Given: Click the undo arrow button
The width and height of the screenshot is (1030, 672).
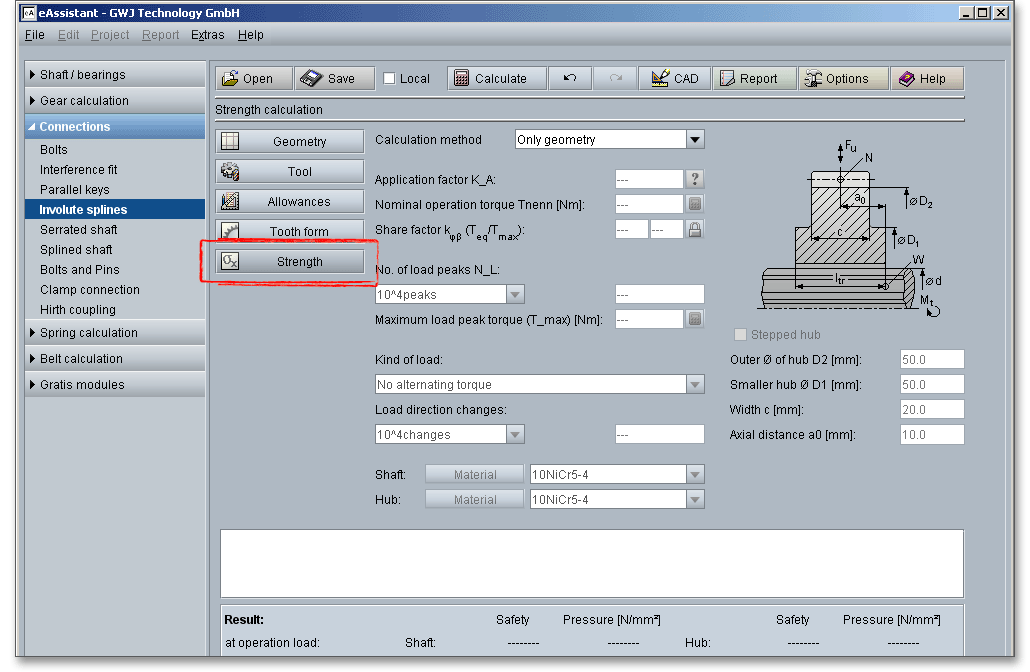Looking at the screenshot, I should coord(570,79).
